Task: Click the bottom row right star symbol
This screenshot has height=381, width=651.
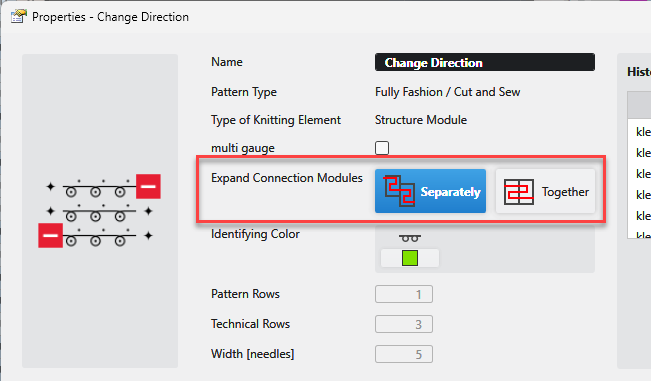Action: [x=148, y=236]
